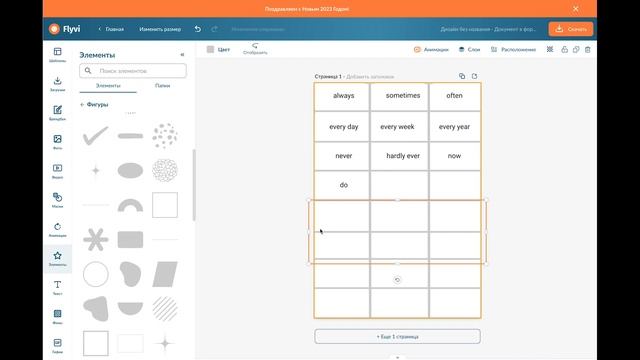Viewport: 640px width, 360px height.
Task: Insert the outlined circle shape
Action: click(96, 274)
